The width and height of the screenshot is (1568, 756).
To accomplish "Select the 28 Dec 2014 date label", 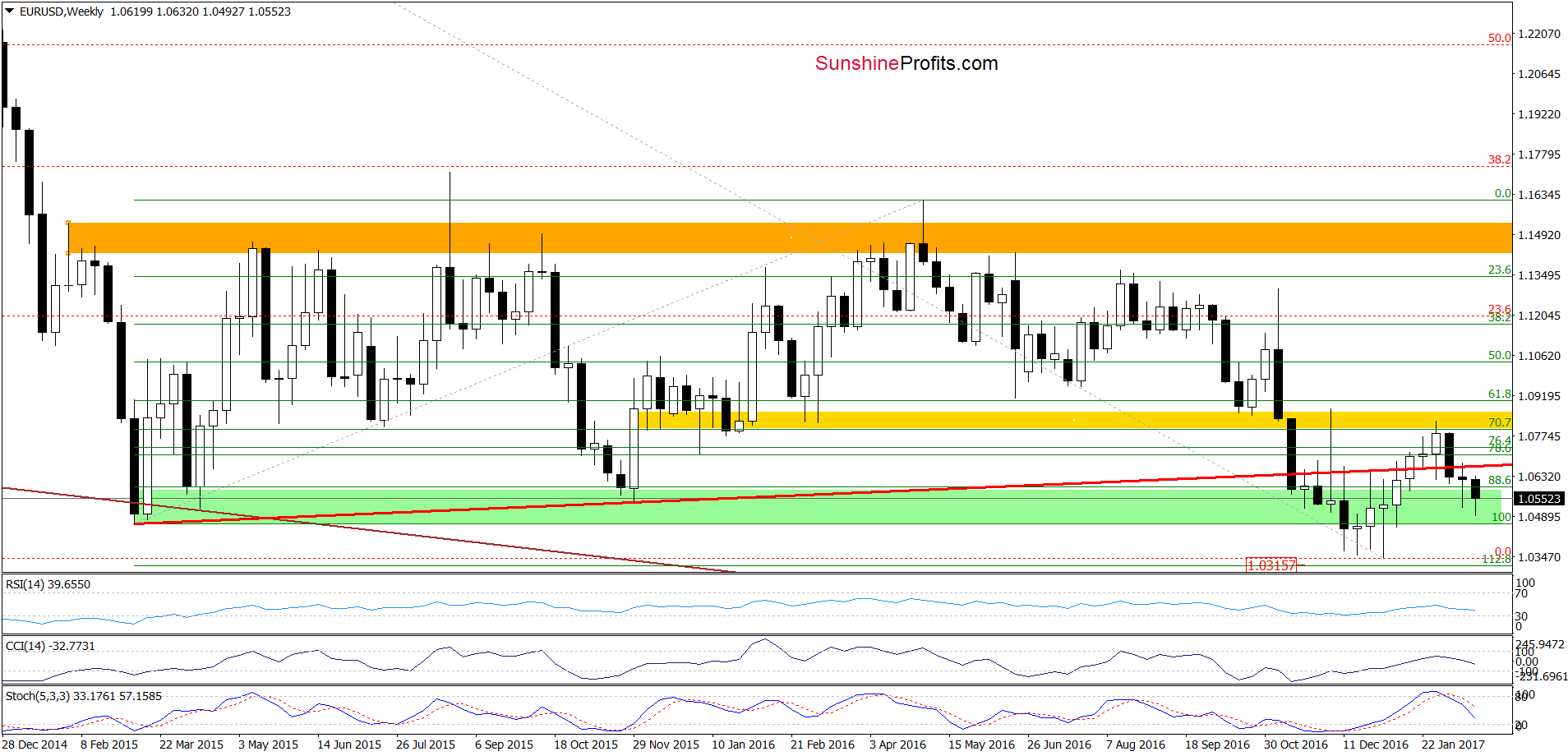I will pos(35,744).
